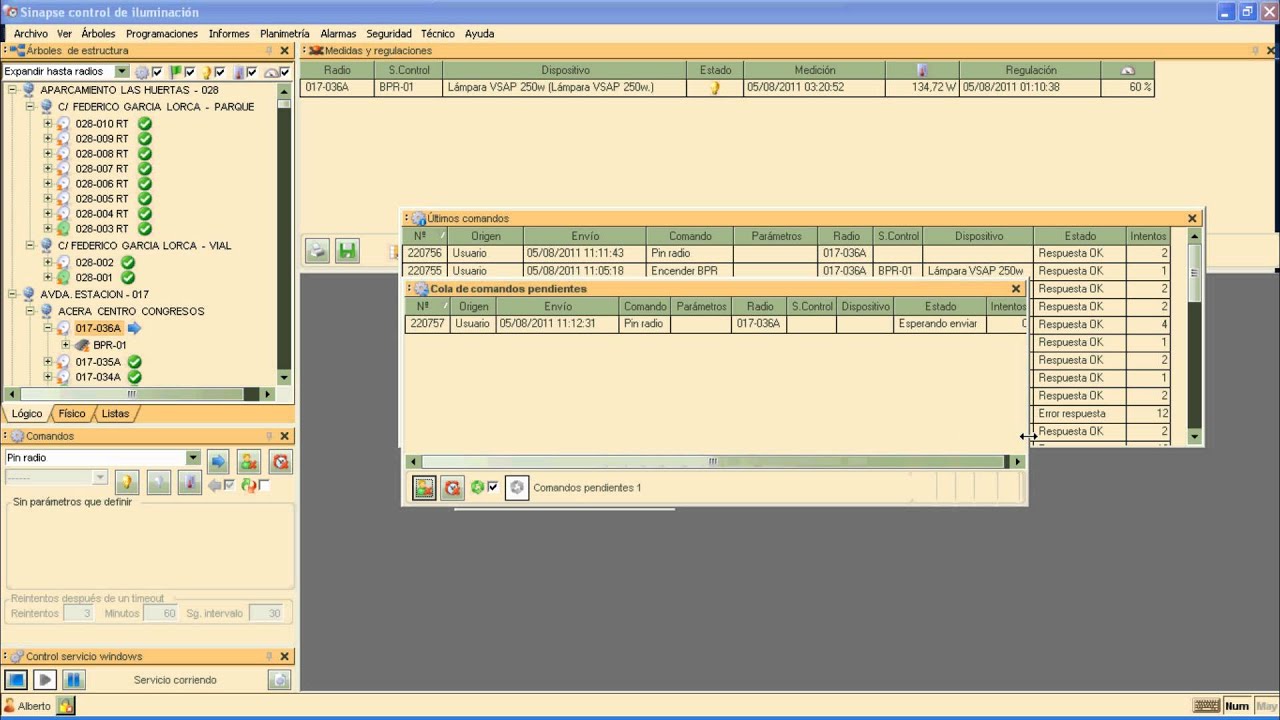Open the Archivo menu
1280x720 pixels.
(x=31, y=33)
